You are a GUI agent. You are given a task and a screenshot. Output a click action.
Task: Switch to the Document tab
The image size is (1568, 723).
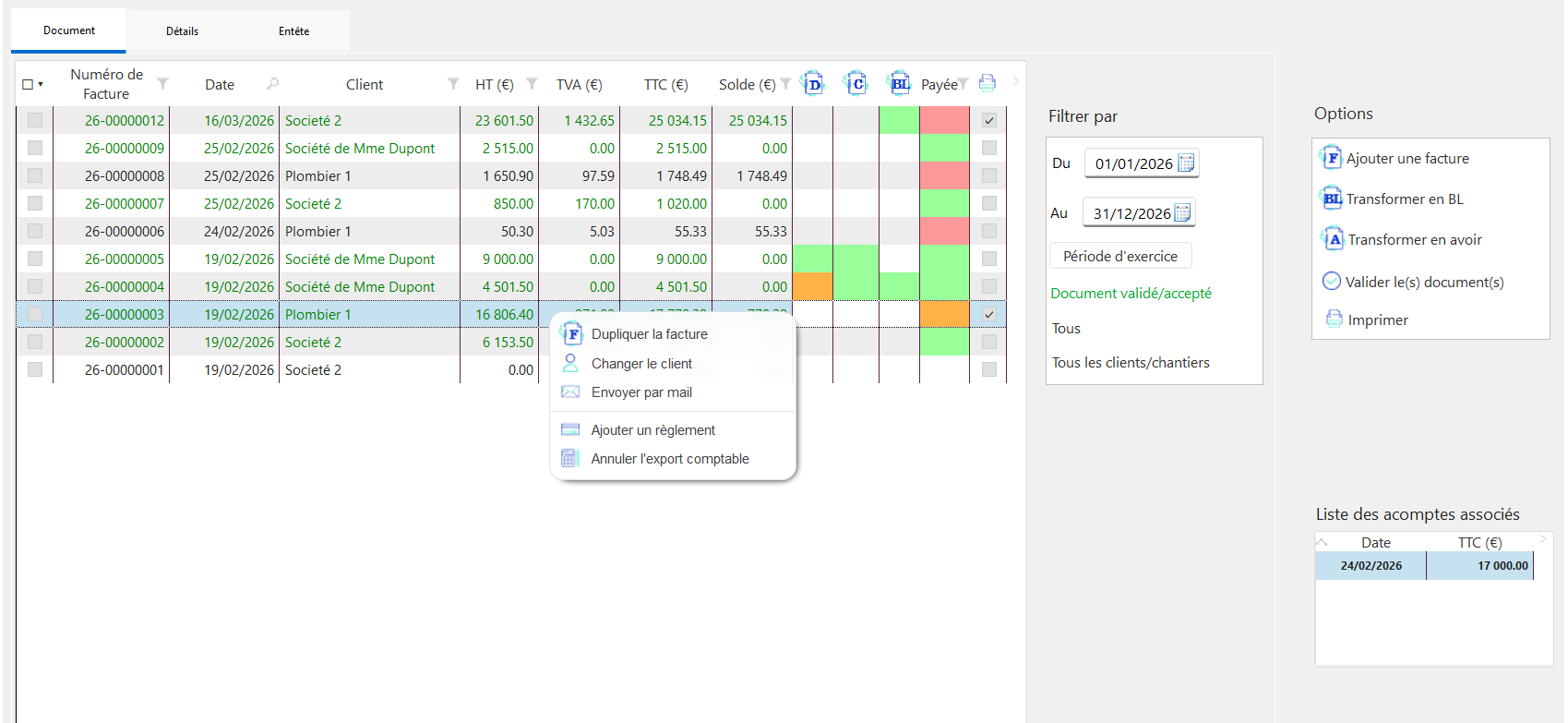tap(68, 30)
